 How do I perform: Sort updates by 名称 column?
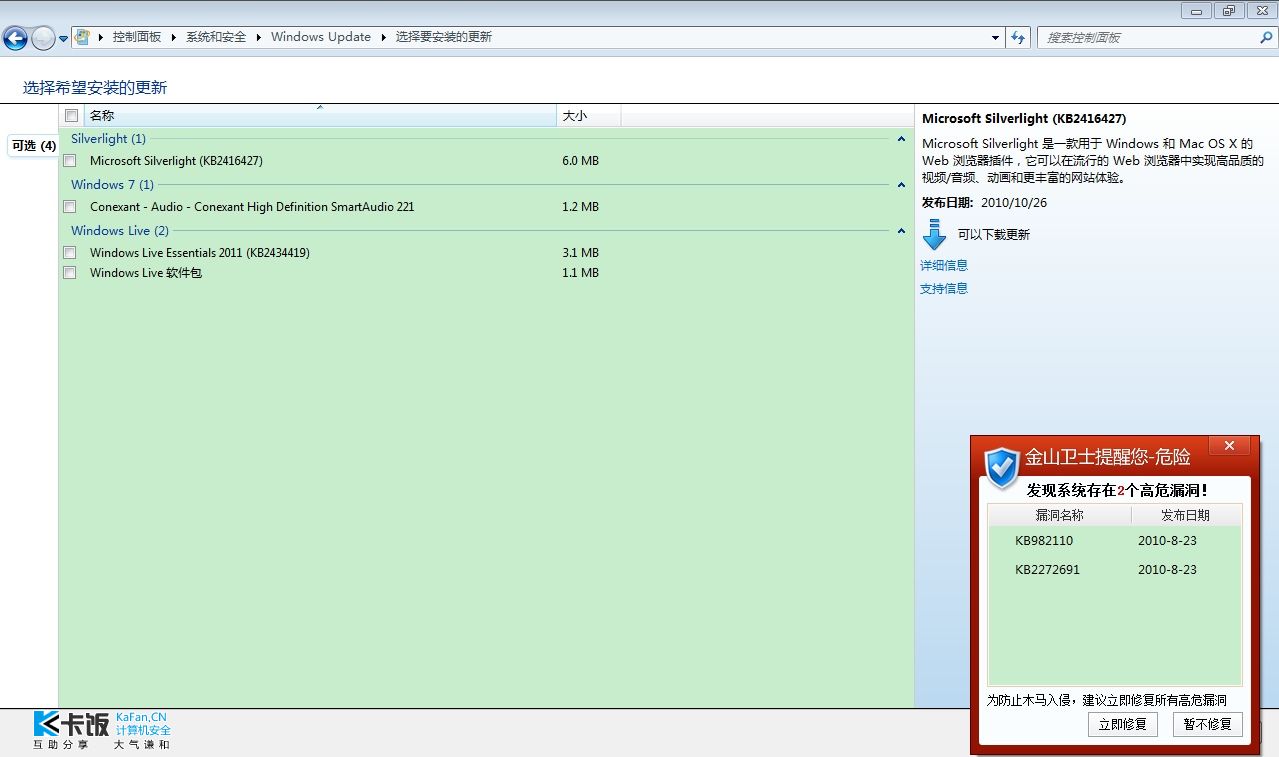320,116
